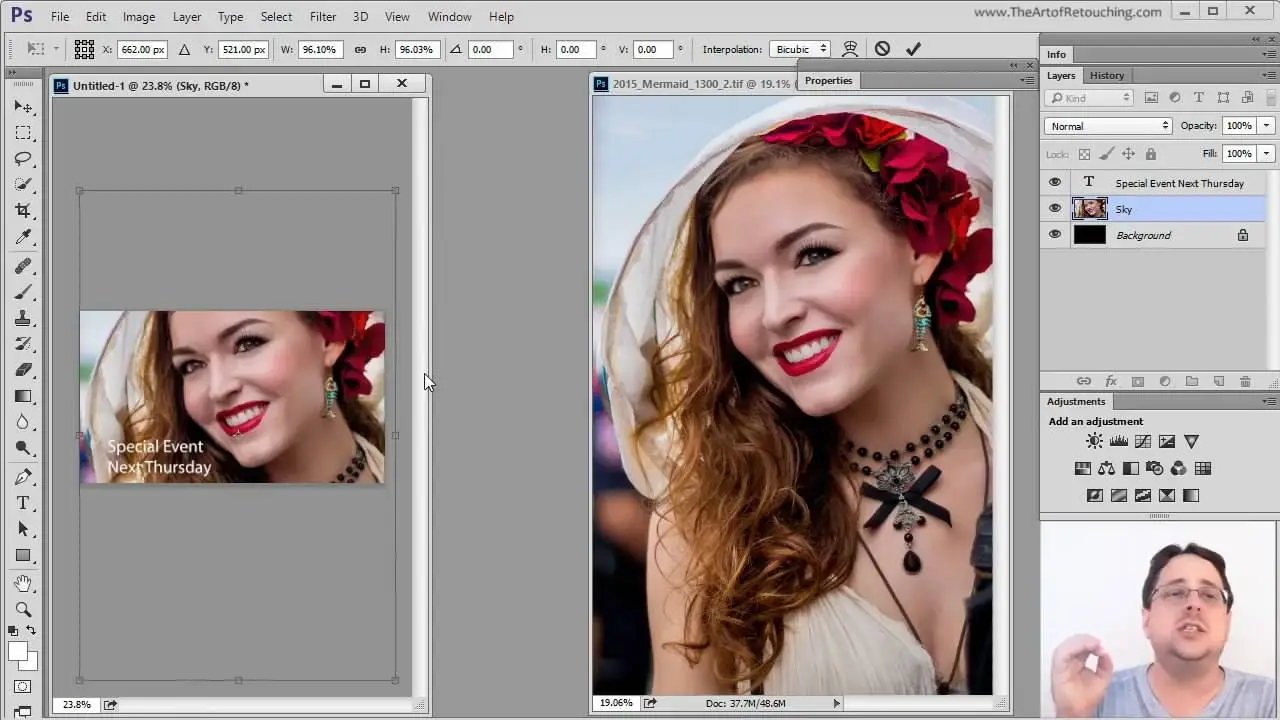Select the Brush tool
The height and width of the screenshot is (720, 1280).
[x=23, y=292]
